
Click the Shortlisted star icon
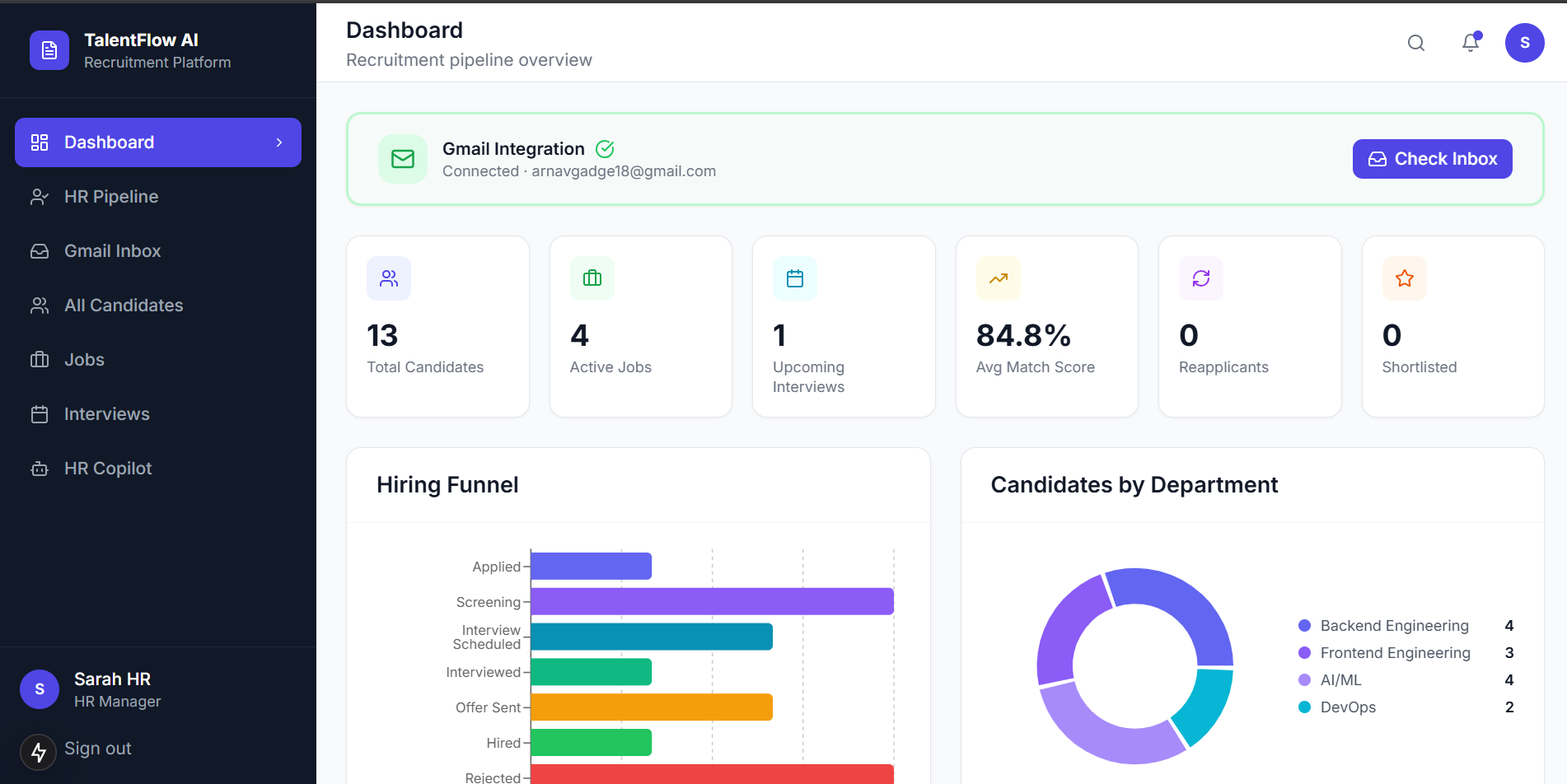[1405, 278]
